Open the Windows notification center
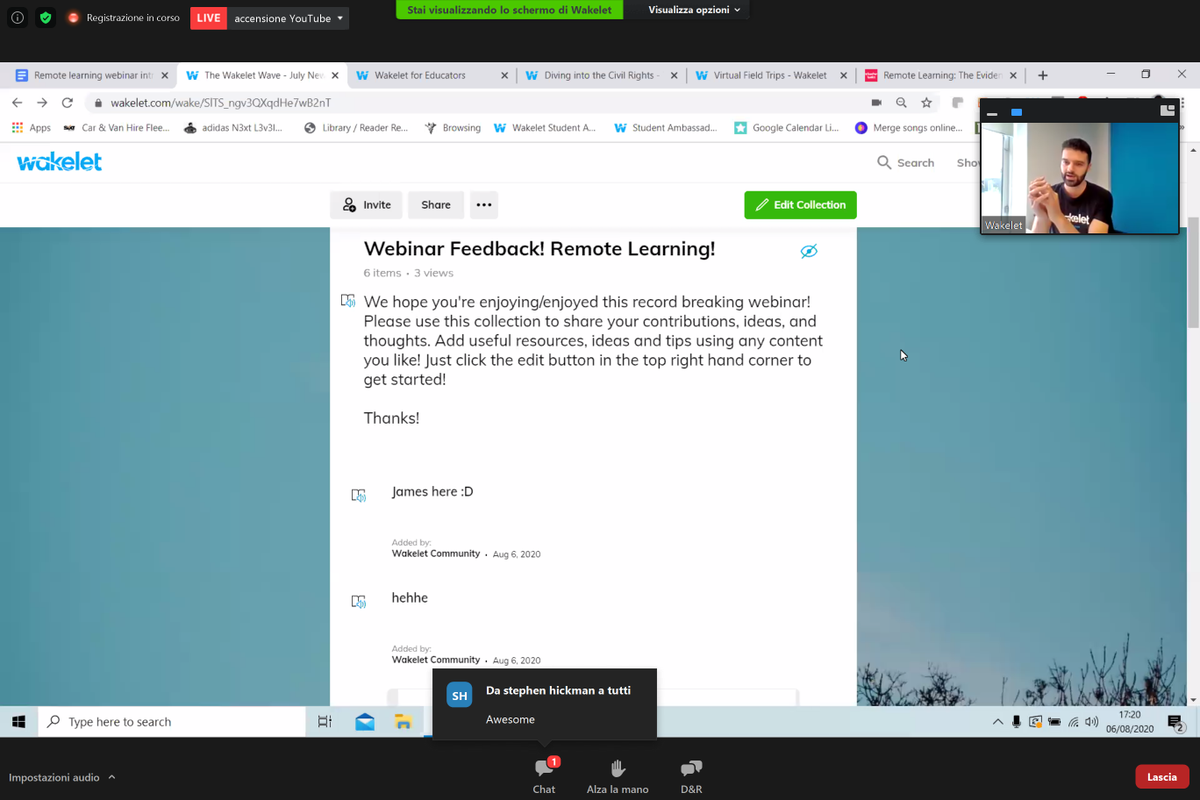This screenshot has height=800, width=1200. (x=1175, y=721)
